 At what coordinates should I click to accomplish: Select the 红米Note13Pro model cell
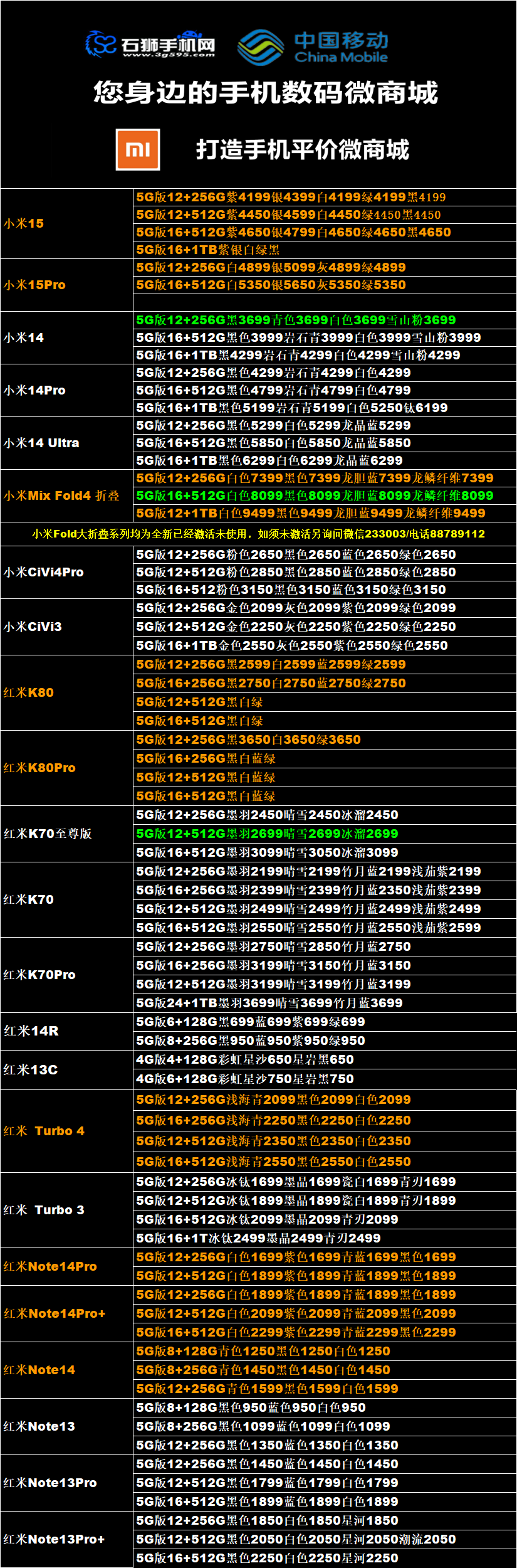pos(67,1483)
